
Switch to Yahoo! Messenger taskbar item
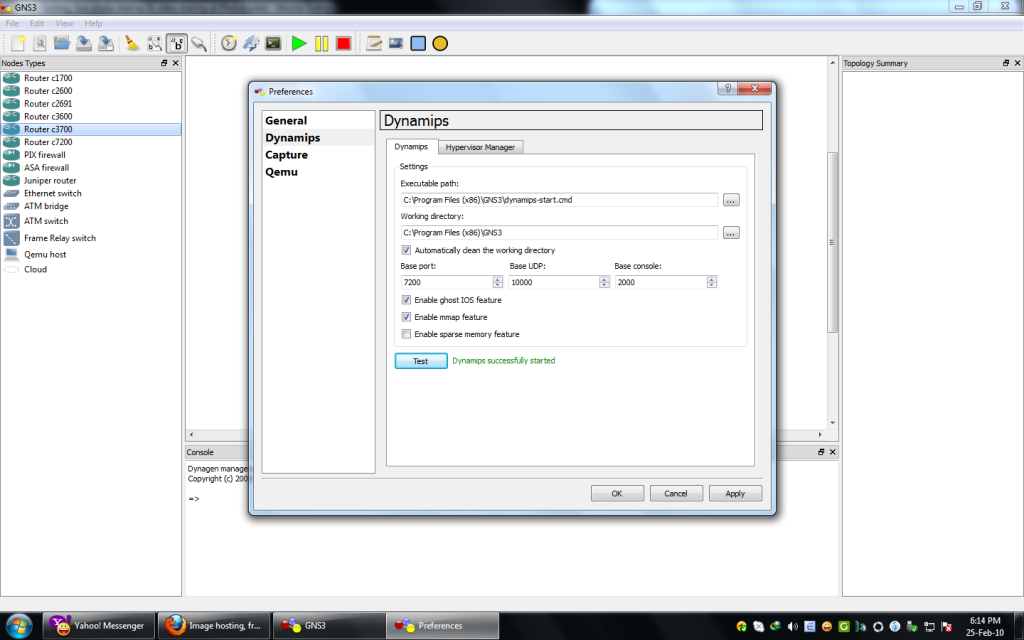click(x=99, y=626)
